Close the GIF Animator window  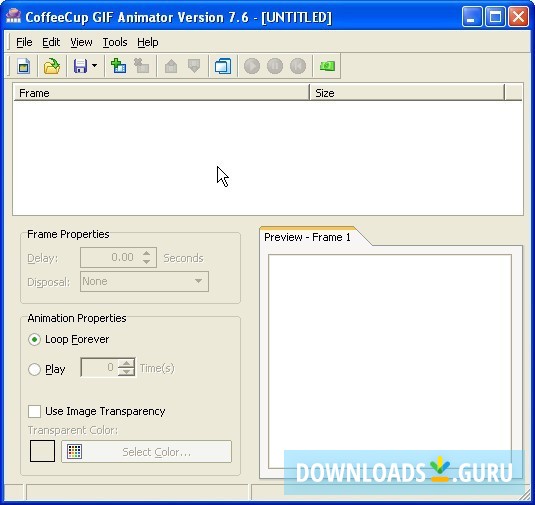[x=518, y=16]
